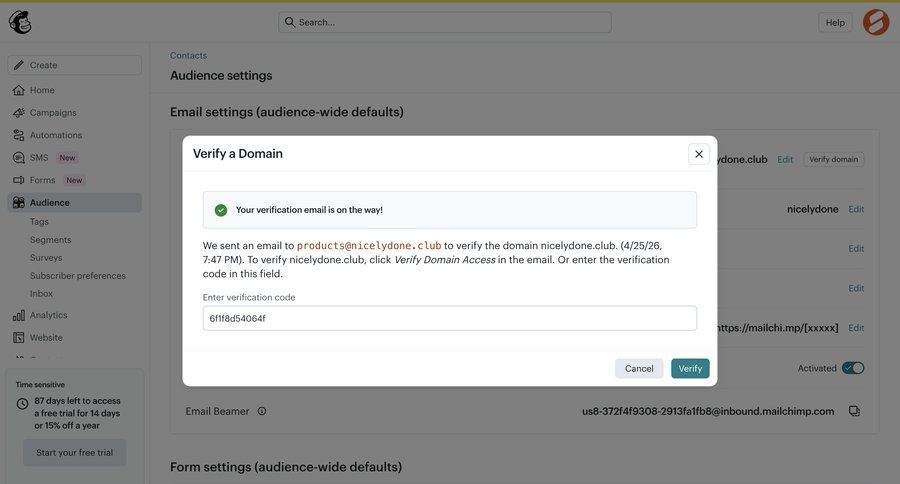Click Edit beside the domain email
The height and width of the screenshot is (484, 900).
coord(785,159)
